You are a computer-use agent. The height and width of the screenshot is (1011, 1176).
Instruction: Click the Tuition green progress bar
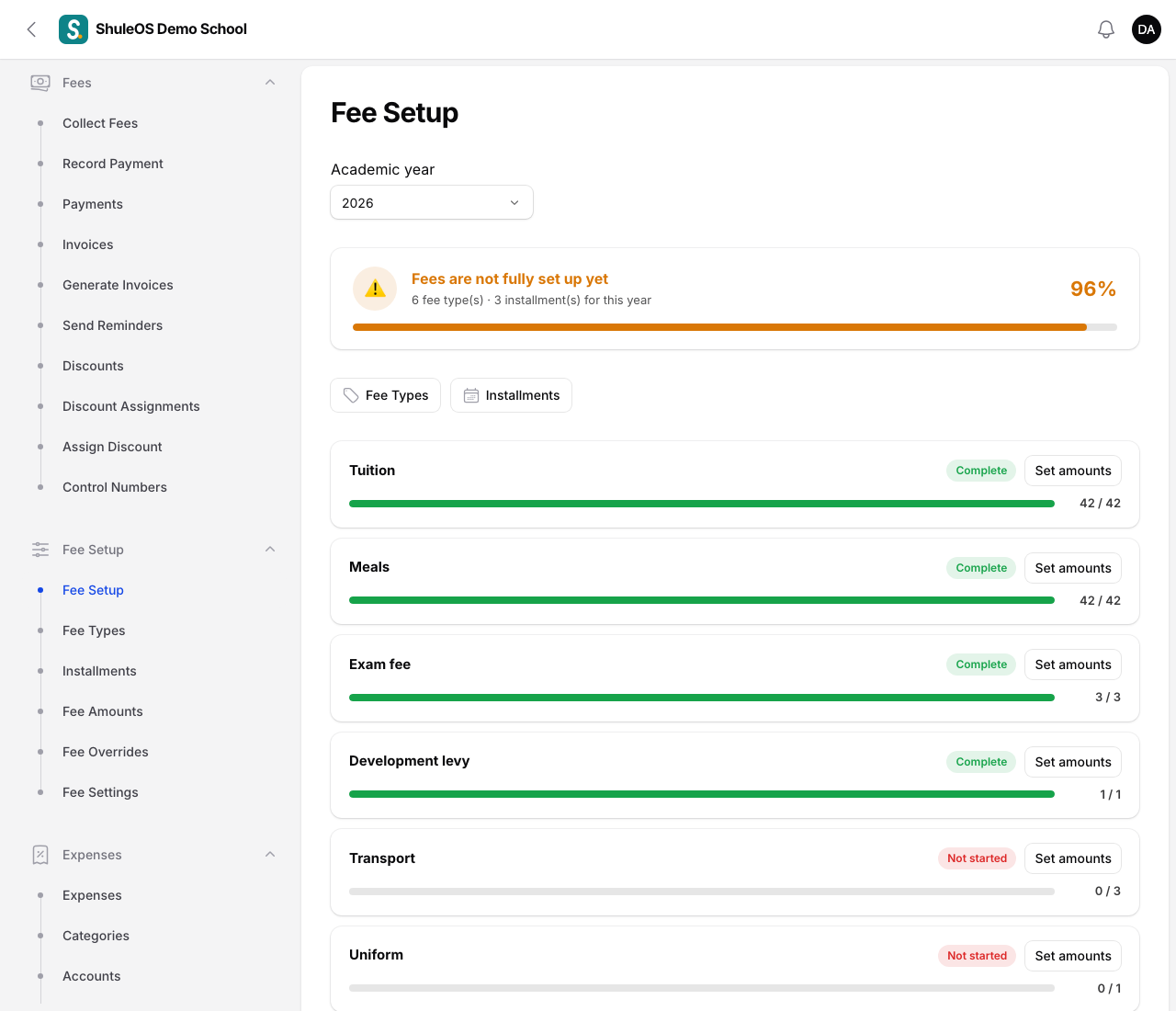[702, 504]
